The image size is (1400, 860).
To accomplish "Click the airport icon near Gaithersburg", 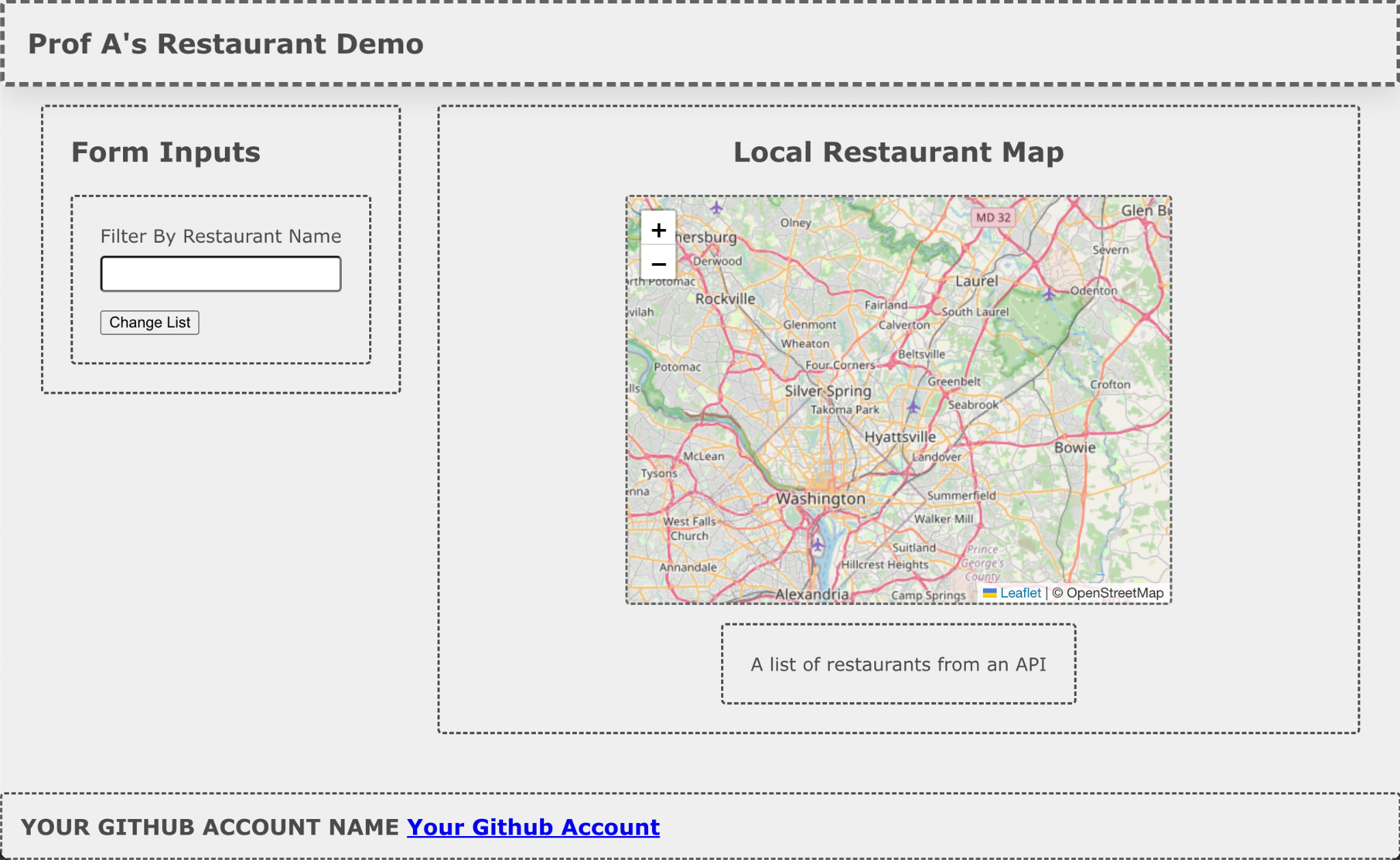I will tap(716, 207).
